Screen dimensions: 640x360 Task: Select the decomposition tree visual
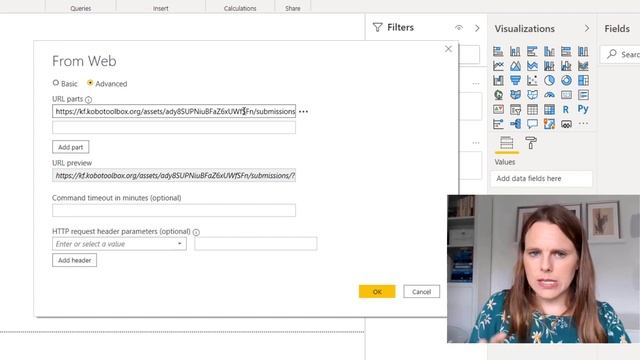pos(515,124)
